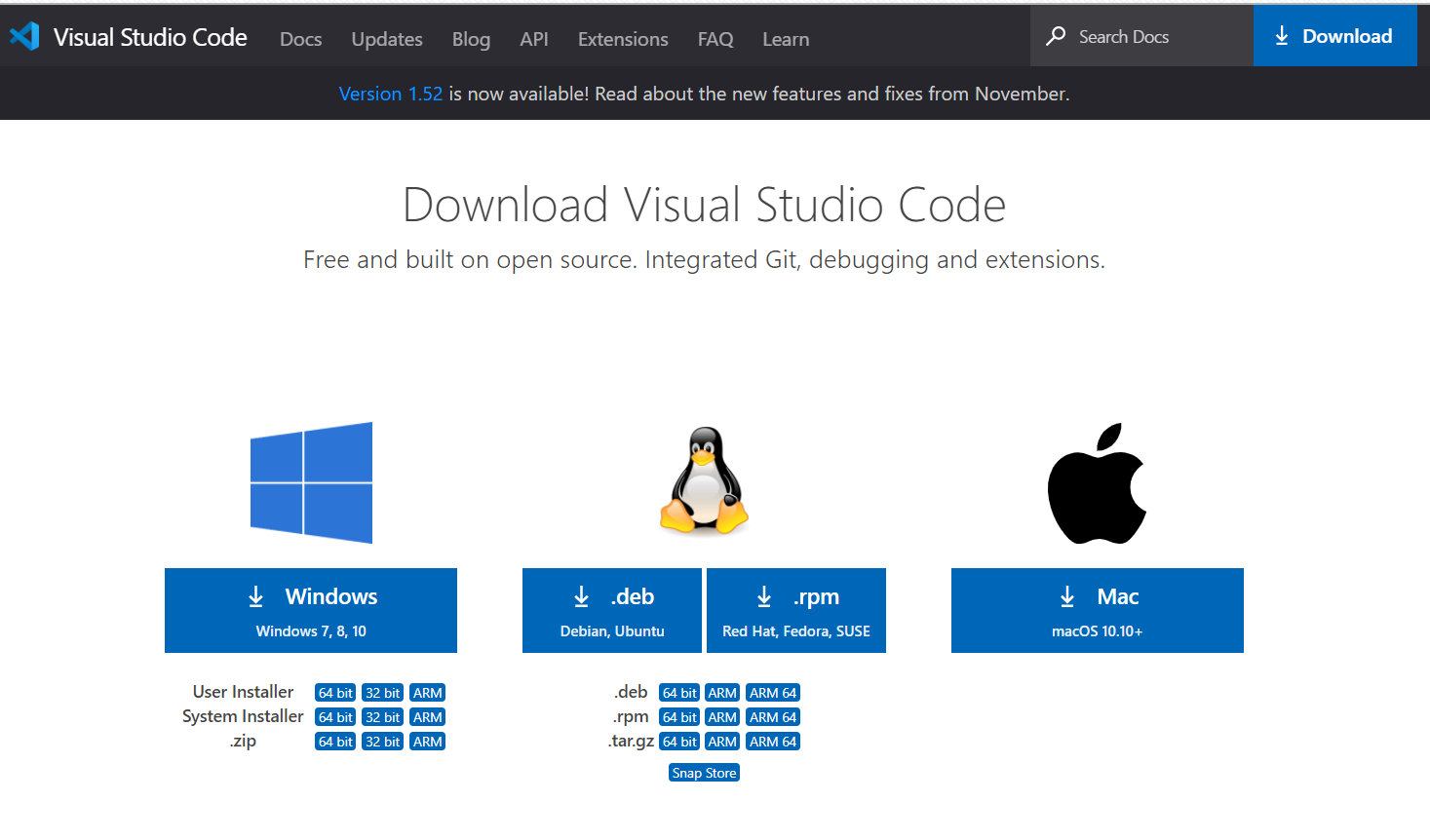Click the Windows '.zip' row label
Image resolution: width=1430 pixels, height=840 pixels.
click(243, 741)
